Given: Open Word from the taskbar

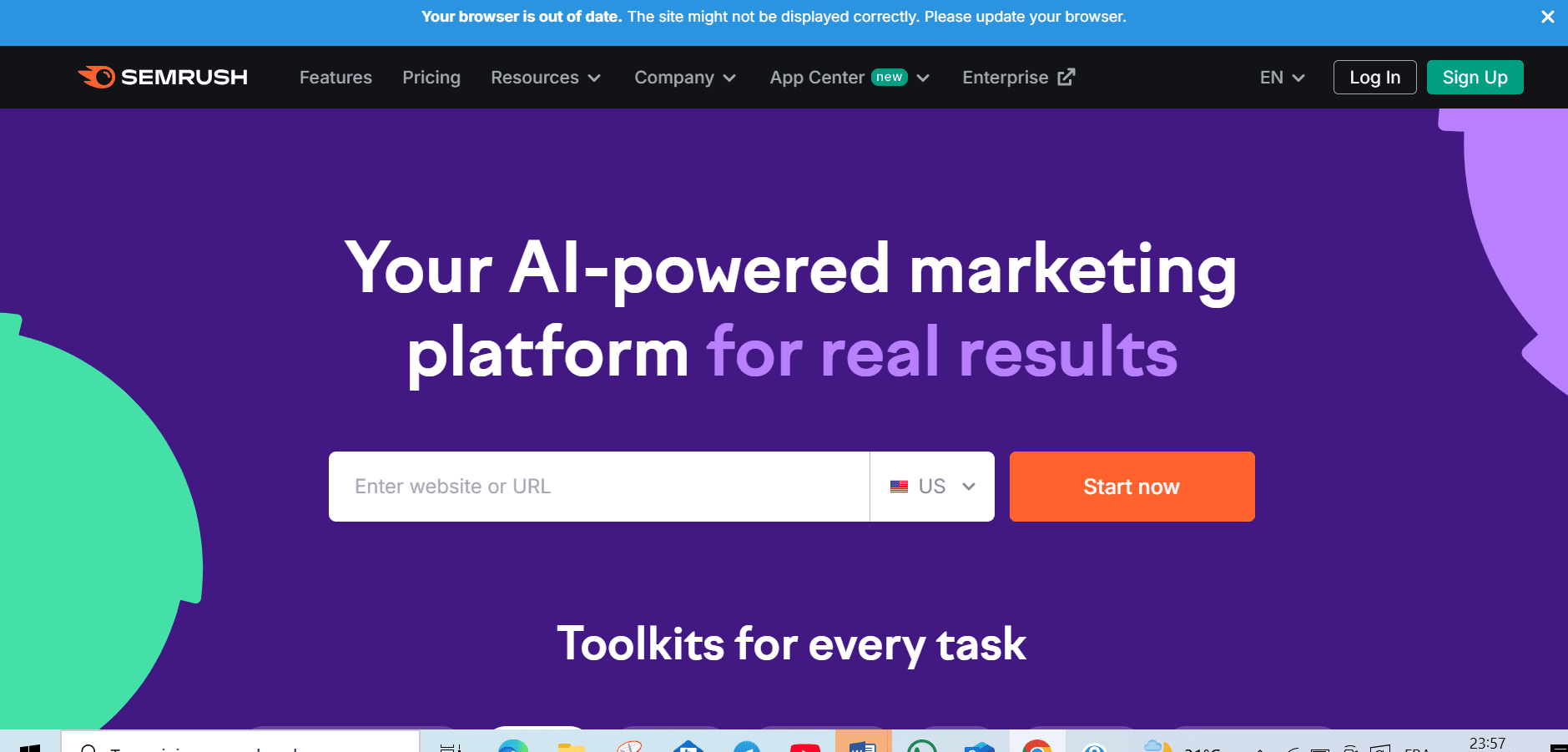Looking at the screenshot, I should (863, 745).
